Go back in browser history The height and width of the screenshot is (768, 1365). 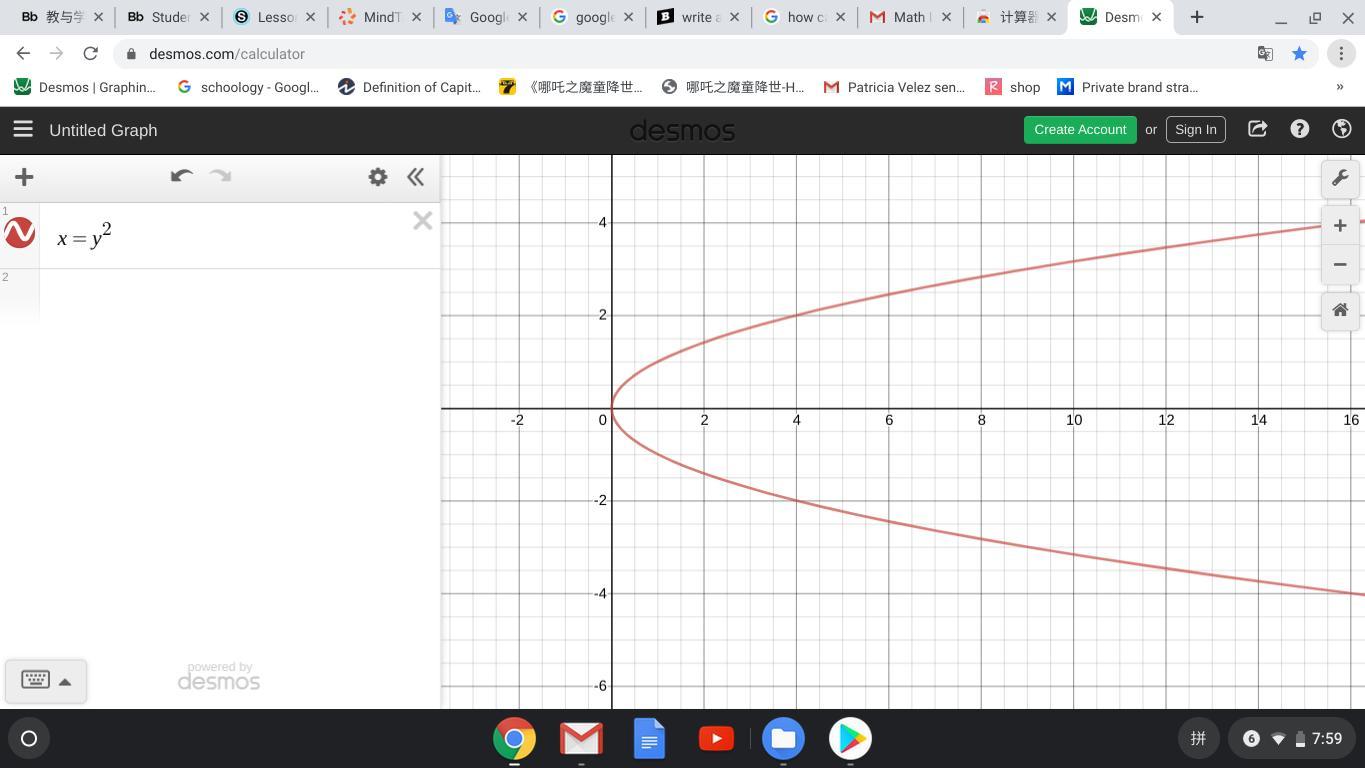(x=23, y=54)
